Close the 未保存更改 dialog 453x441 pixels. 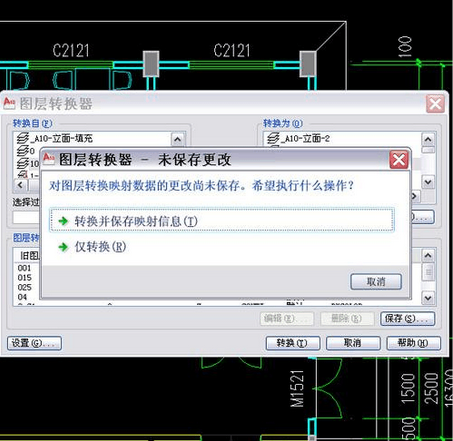click(399, 160)
